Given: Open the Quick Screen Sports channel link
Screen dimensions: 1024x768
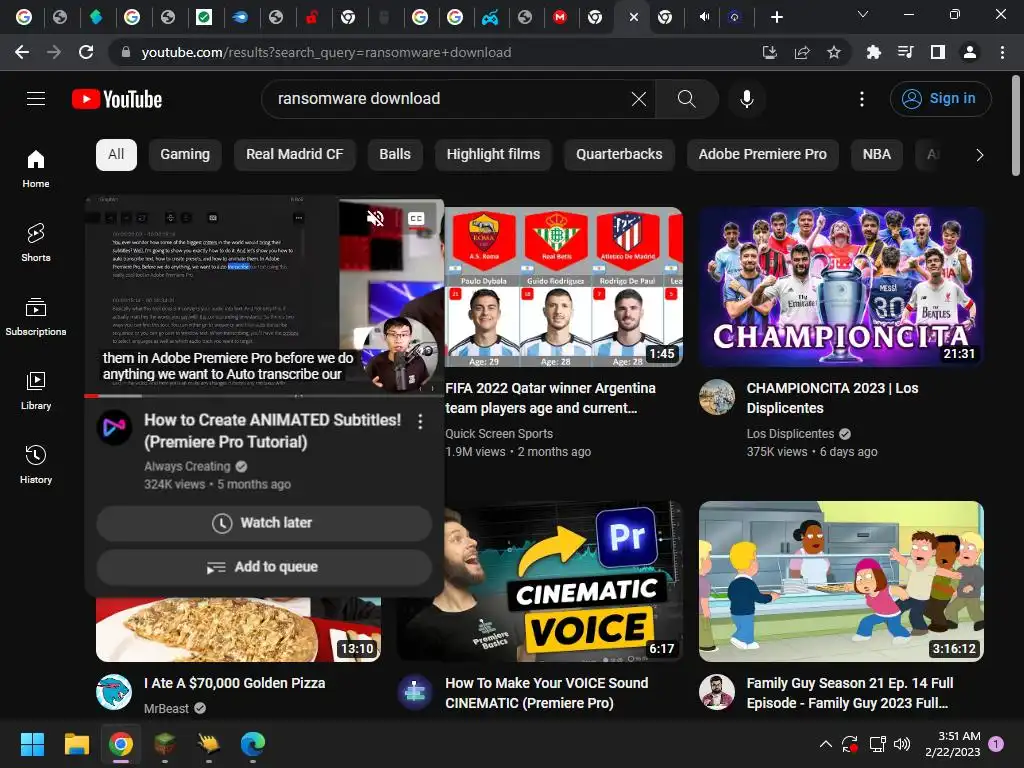Looking at the screenshot, I should pyautogui.click(x=499, y=434).
